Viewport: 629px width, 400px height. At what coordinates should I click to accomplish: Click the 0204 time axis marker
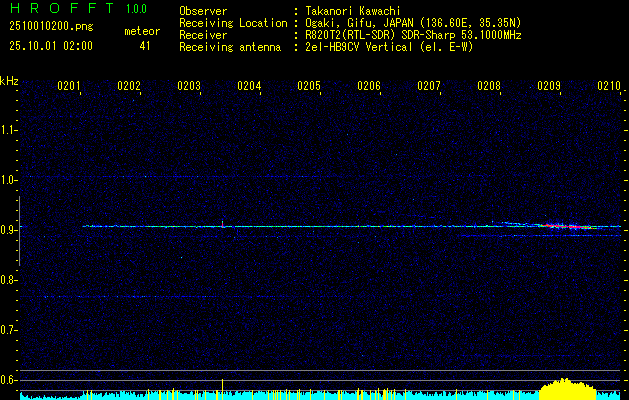249,86
